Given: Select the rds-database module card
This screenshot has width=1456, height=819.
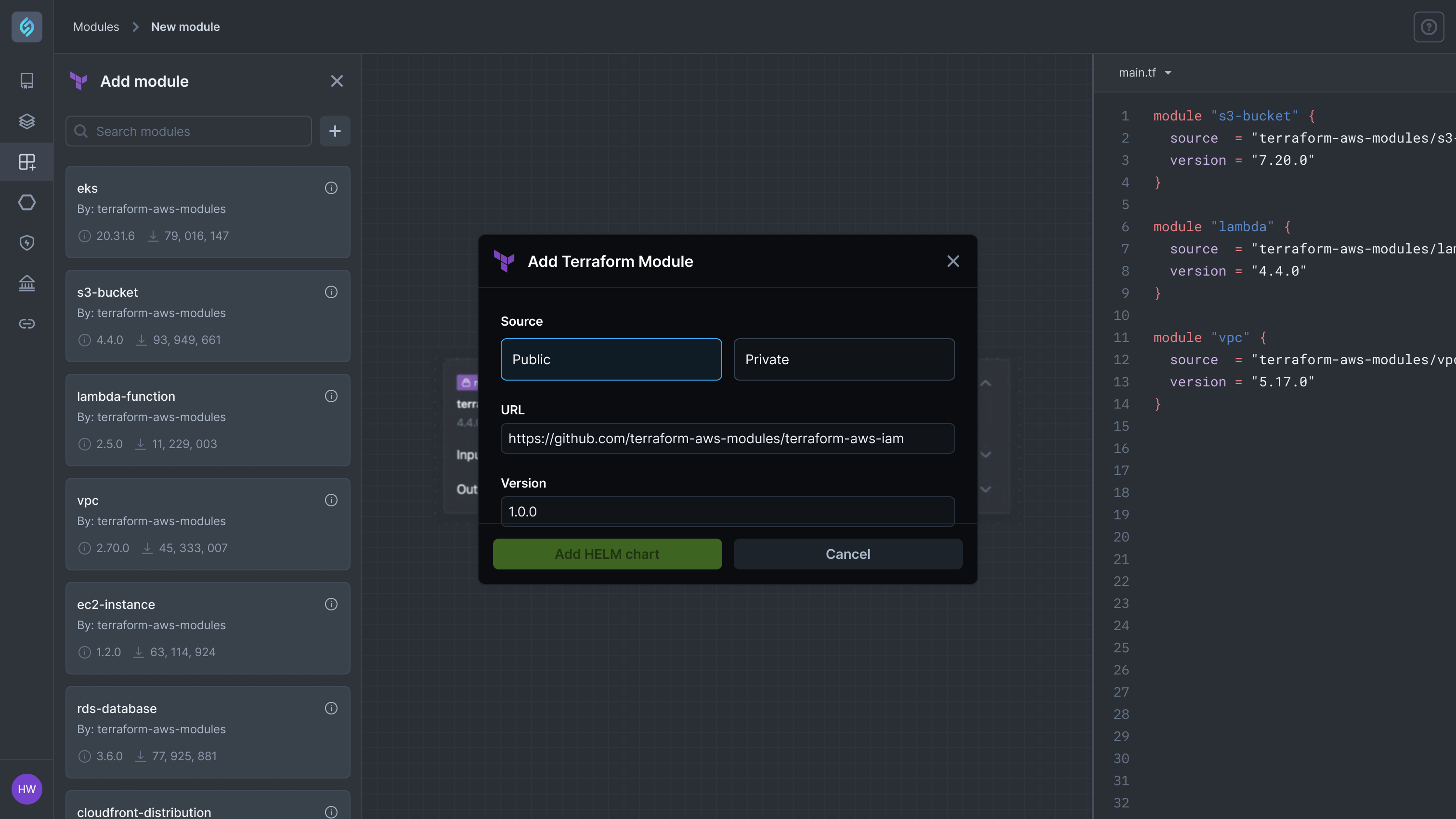Looking at the screenshot, I should point(208,732).
